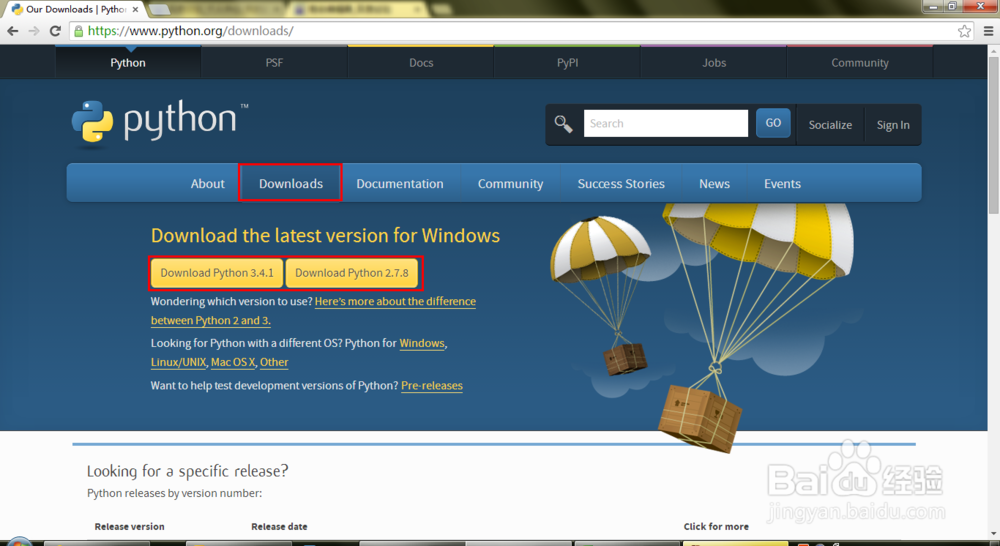Open the Success Stories navigation menu
This screenshot has width=1000, height=546.
tap(621, 184)
